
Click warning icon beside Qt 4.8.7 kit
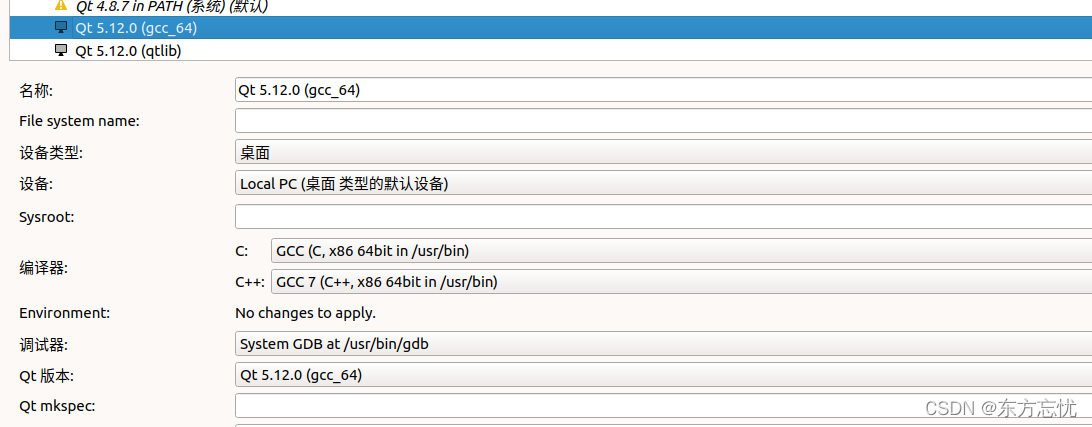61,6
